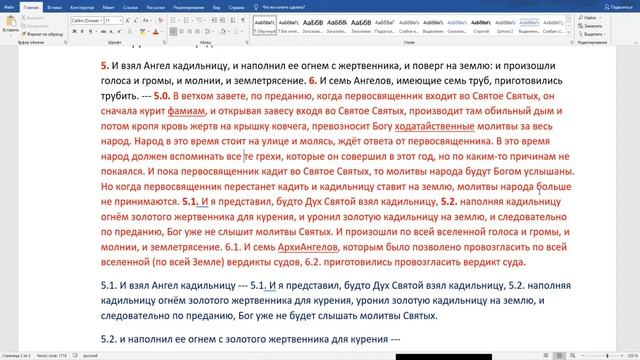Switch to the Review (Рецензирование) tab

[x=189, y=7]
